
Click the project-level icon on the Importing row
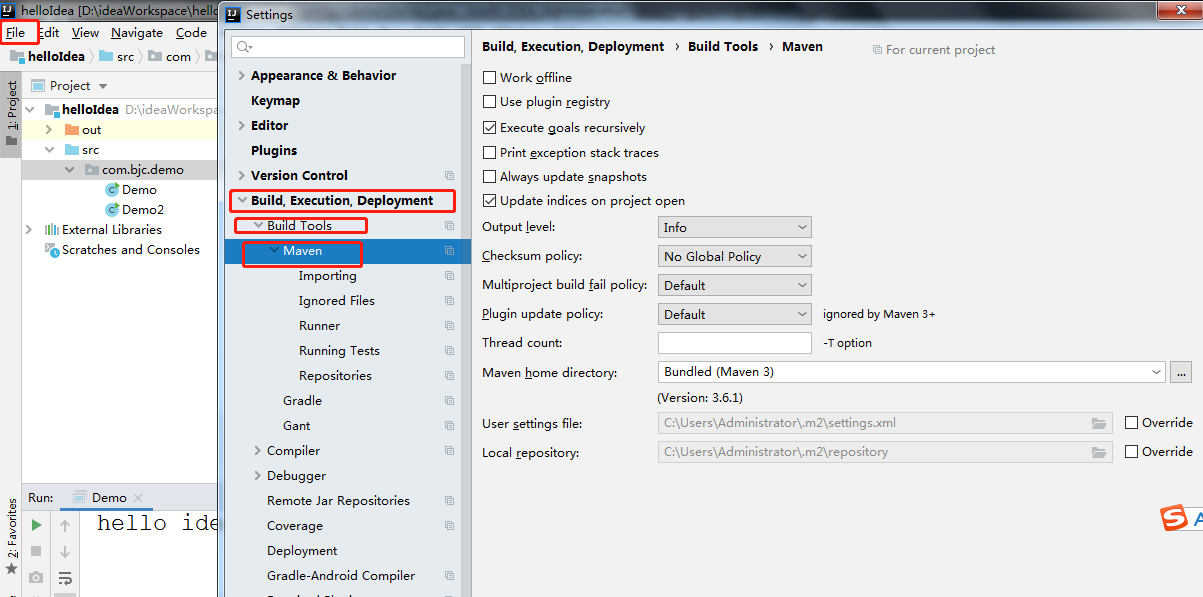coord(450,276)
